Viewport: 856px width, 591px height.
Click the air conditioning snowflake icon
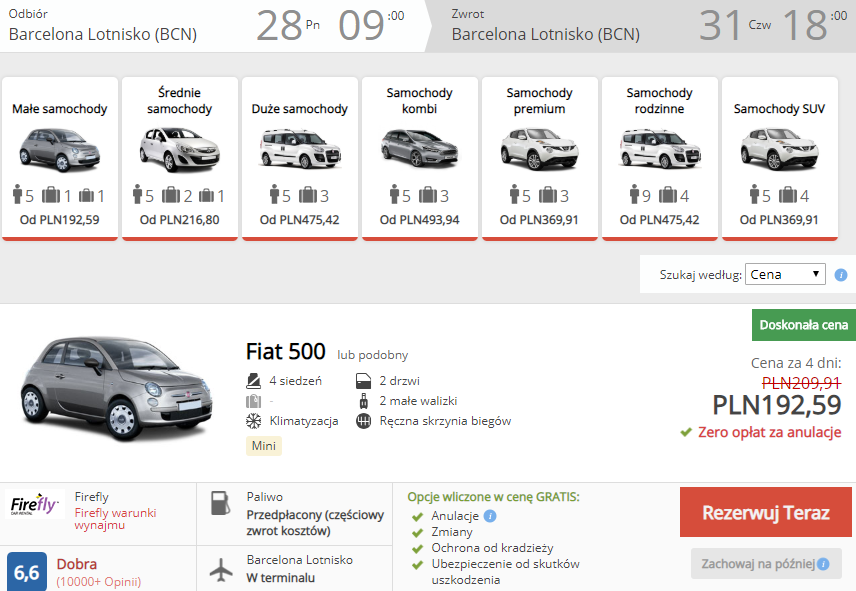click(253, 421)
